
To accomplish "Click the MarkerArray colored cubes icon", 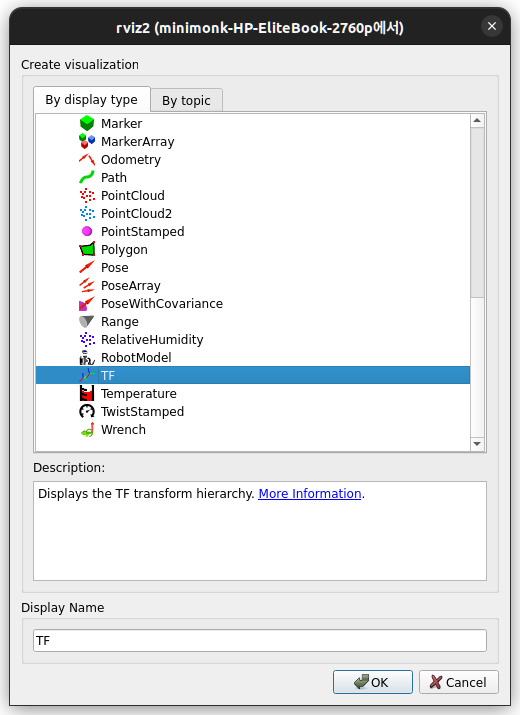I will (87, 141).
